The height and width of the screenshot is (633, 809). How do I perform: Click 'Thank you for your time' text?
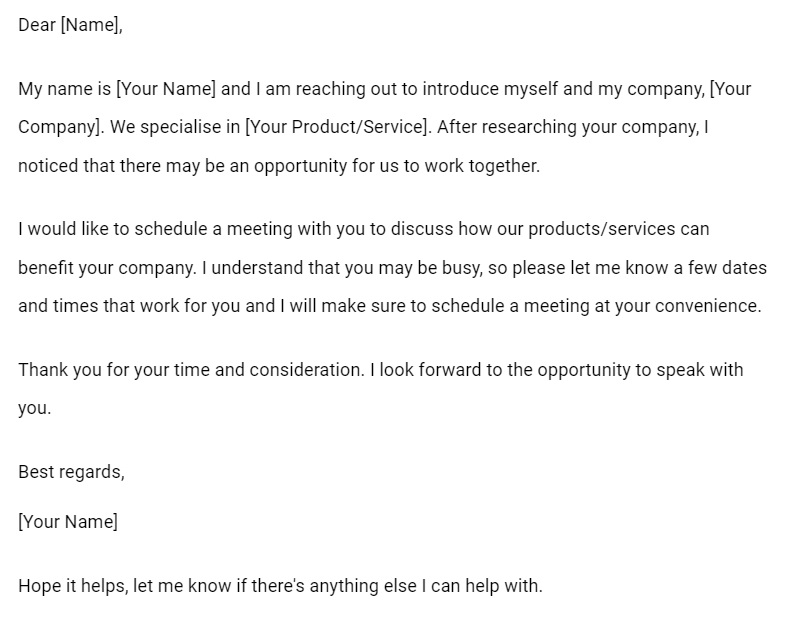(114, 370)
